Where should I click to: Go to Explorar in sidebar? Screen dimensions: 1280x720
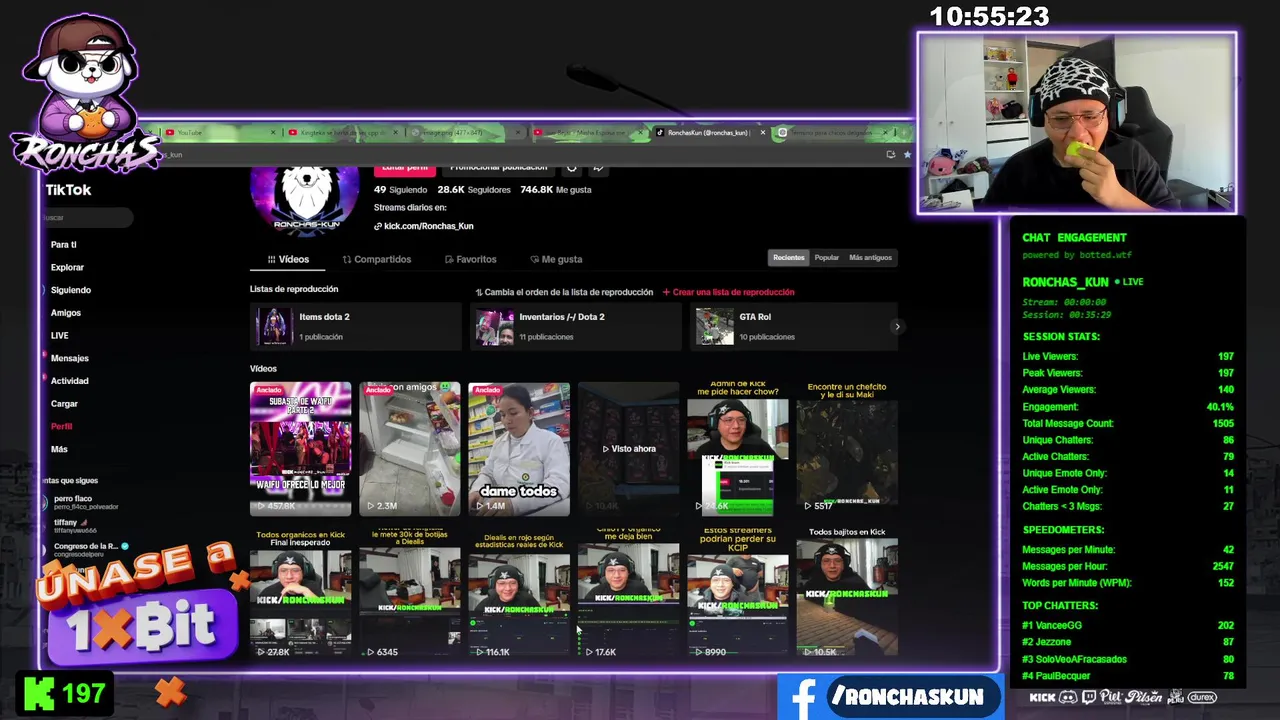(68, 268)
